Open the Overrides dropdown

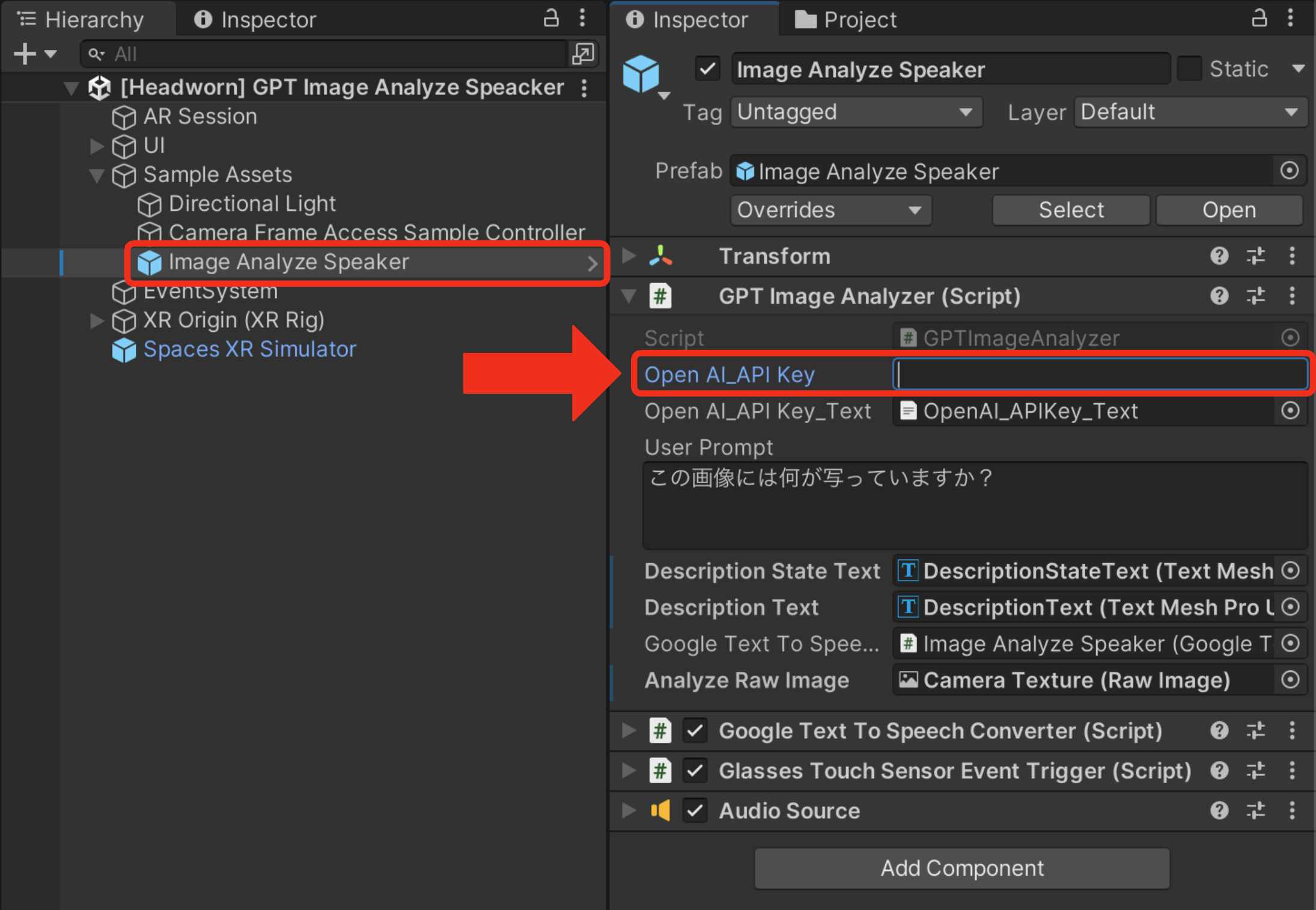coord(831,210)
